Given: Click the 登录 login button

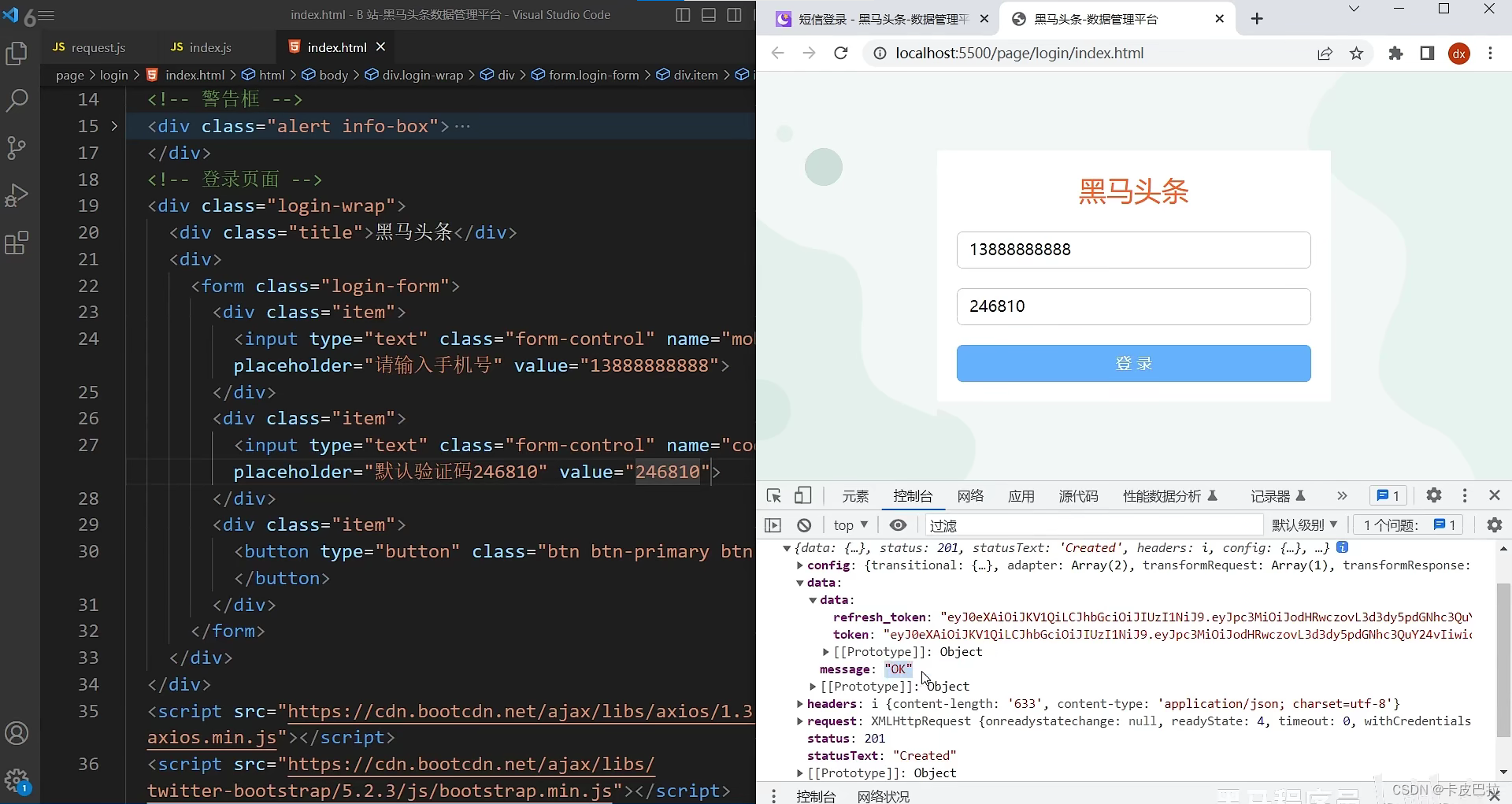Looking at the screenshot, I should [1134, 363].
